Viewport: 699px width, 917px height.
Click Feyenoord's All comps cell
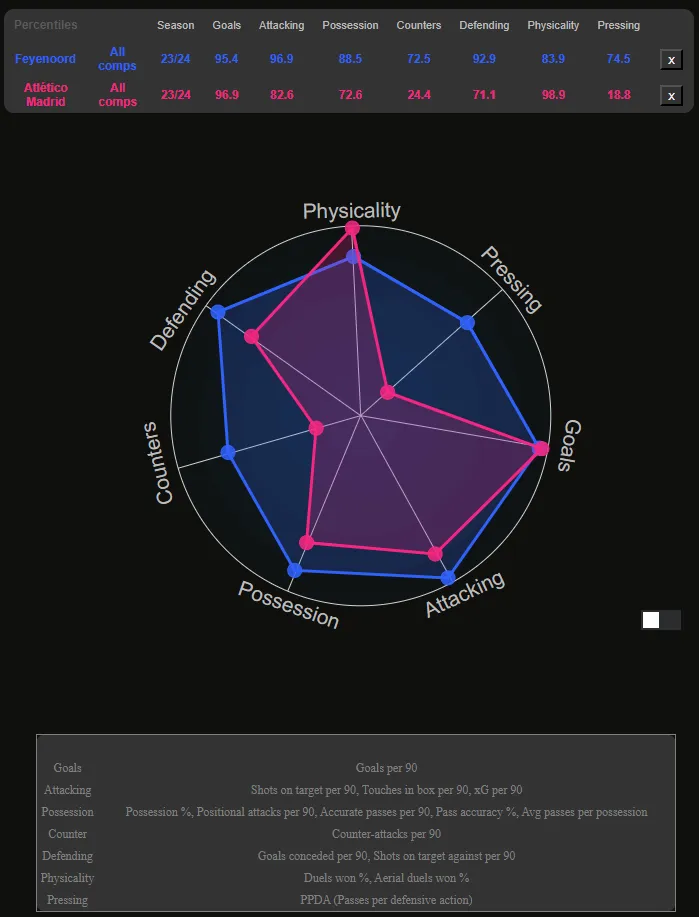tap(118, 59)
